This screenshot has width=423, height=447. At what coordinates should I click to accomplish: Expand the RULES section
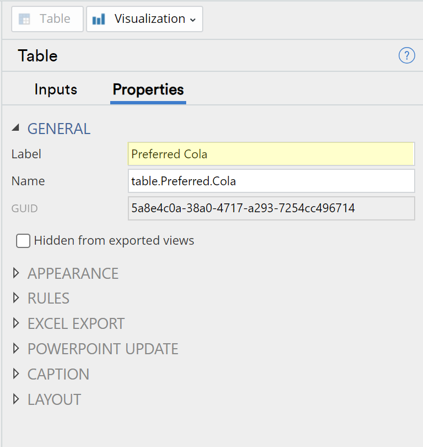click(16, 298)
